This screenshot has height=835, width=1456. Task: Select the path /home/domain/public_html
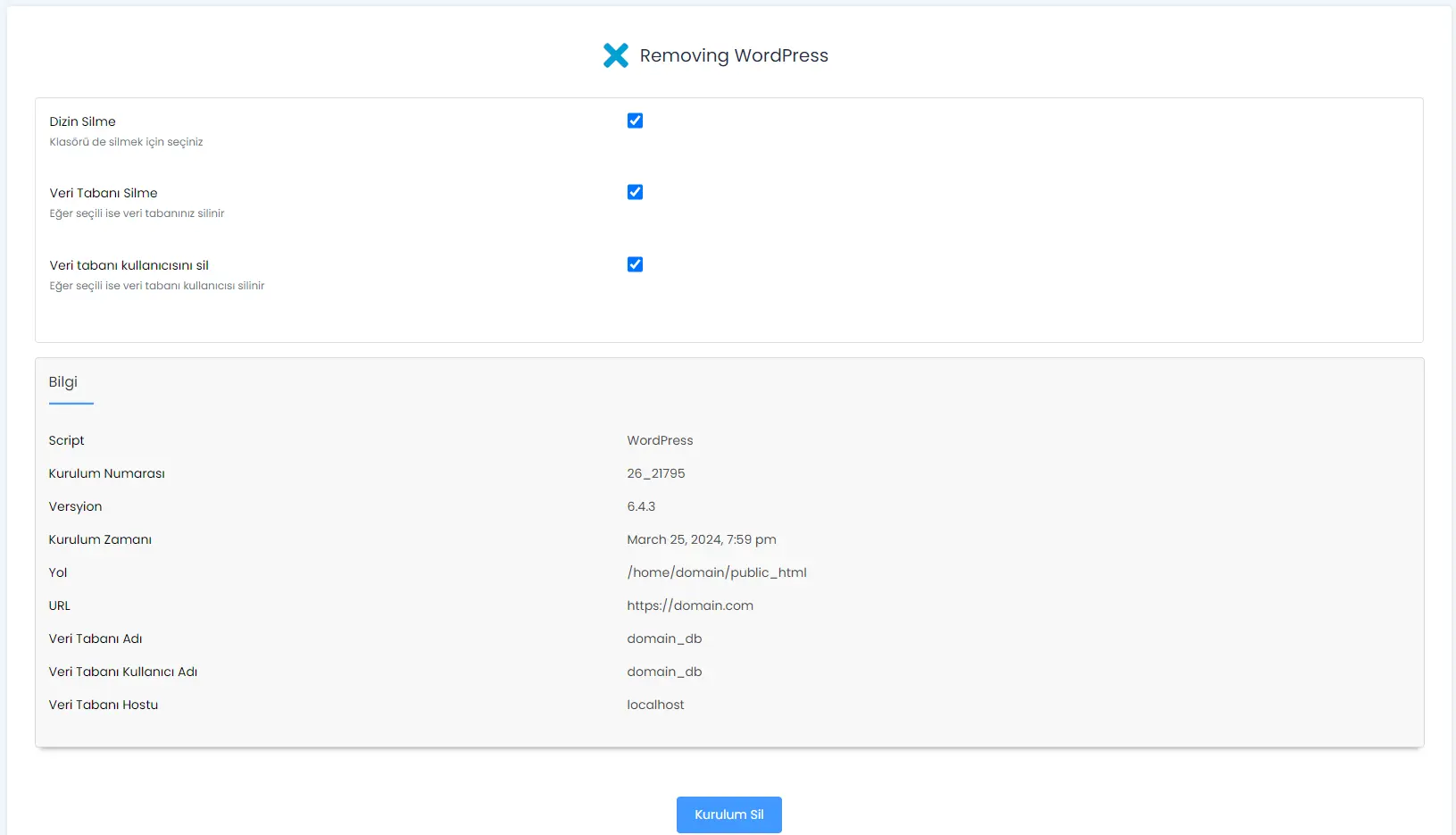[717, 572]
